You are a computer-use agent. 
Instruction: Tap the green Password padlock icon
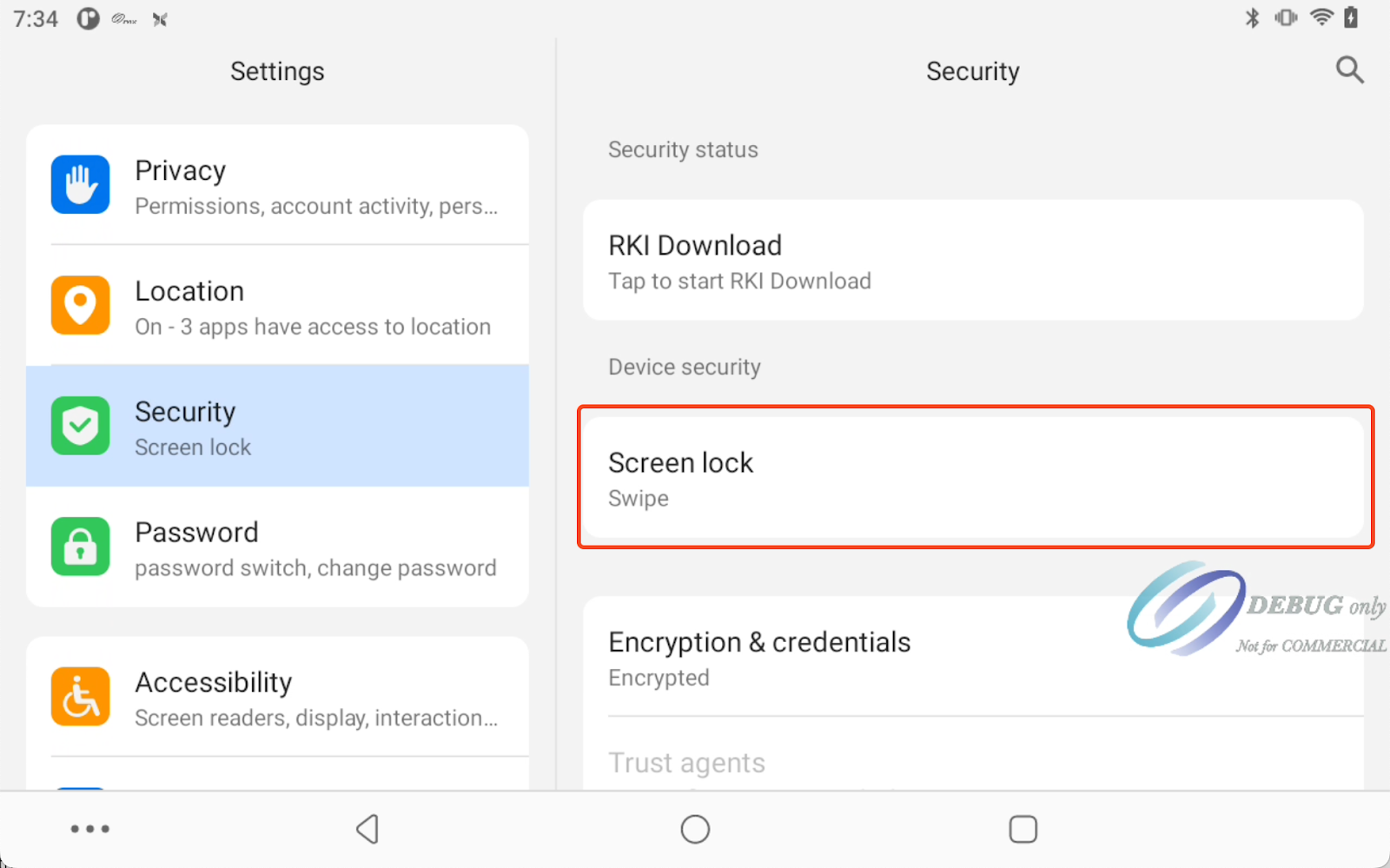click(81, 547)
